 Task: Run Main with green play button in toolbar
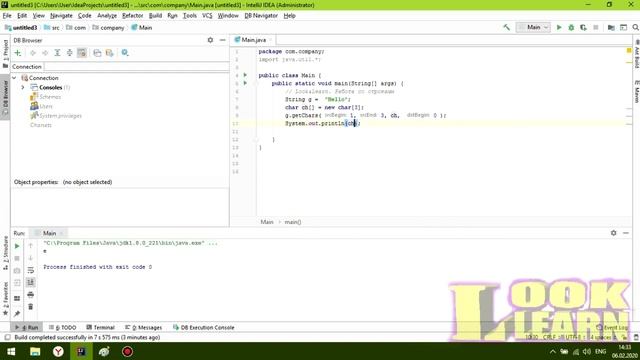tap(559, 27)
